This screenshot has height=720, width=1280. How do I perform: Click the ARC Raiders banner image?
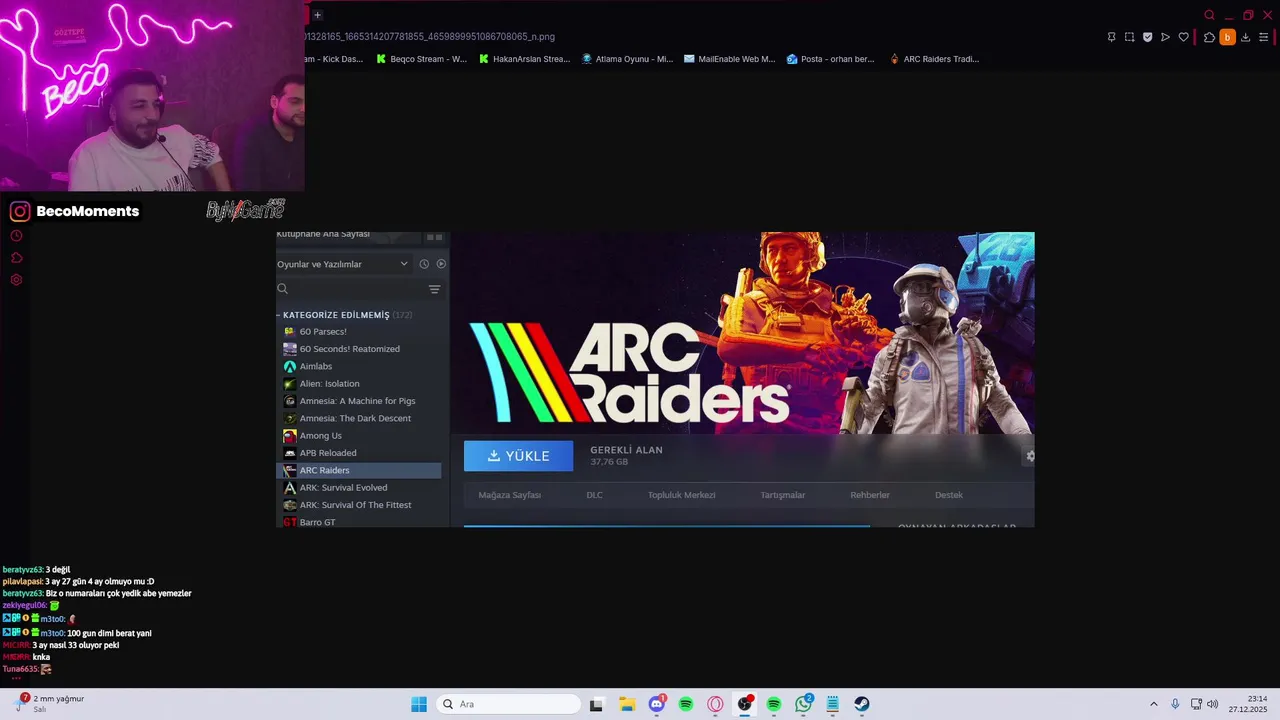pyautogui.click(x=742, y=333)
